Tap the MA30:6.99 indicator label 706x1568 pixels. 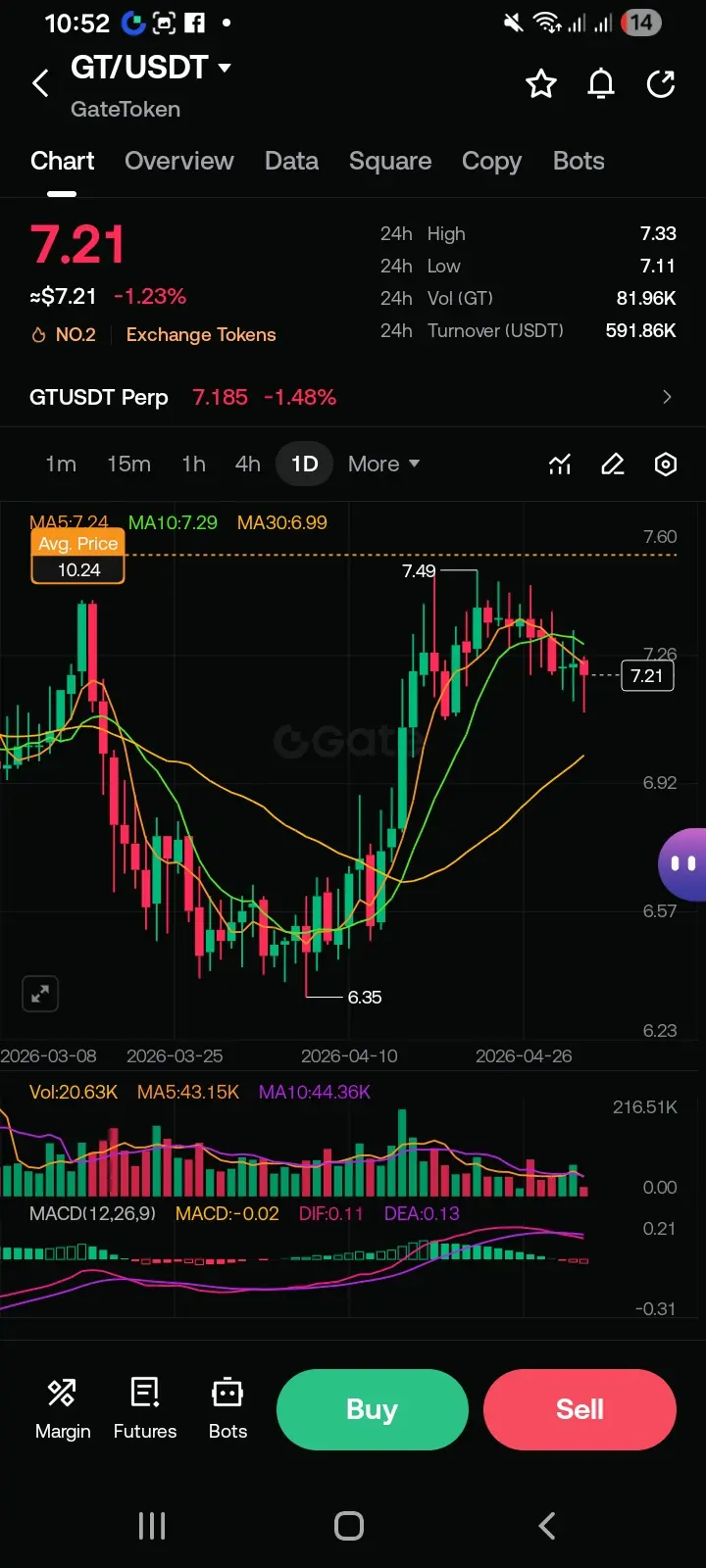(x=282, y=522)
